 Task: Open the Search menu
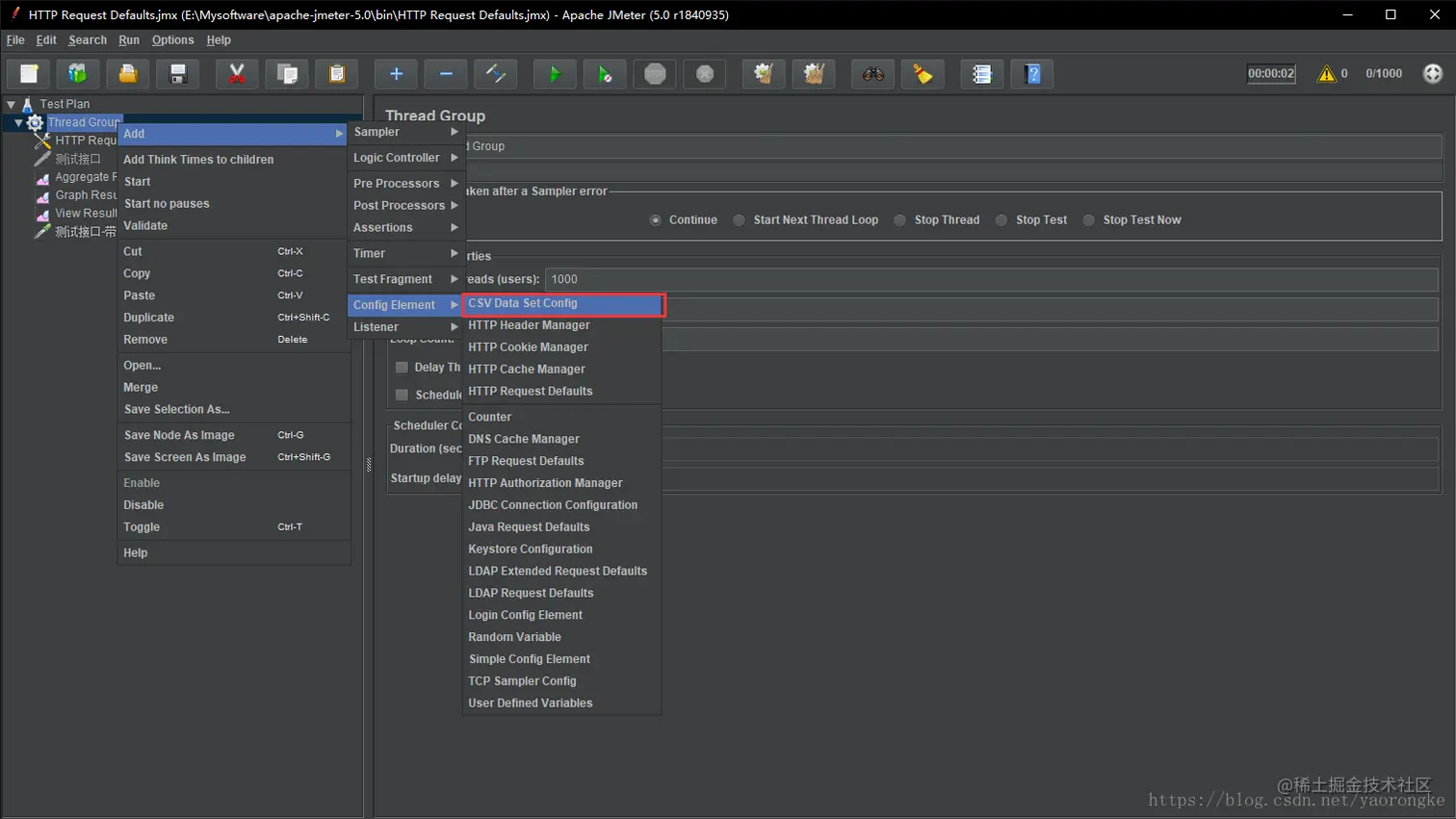[88, 40]
